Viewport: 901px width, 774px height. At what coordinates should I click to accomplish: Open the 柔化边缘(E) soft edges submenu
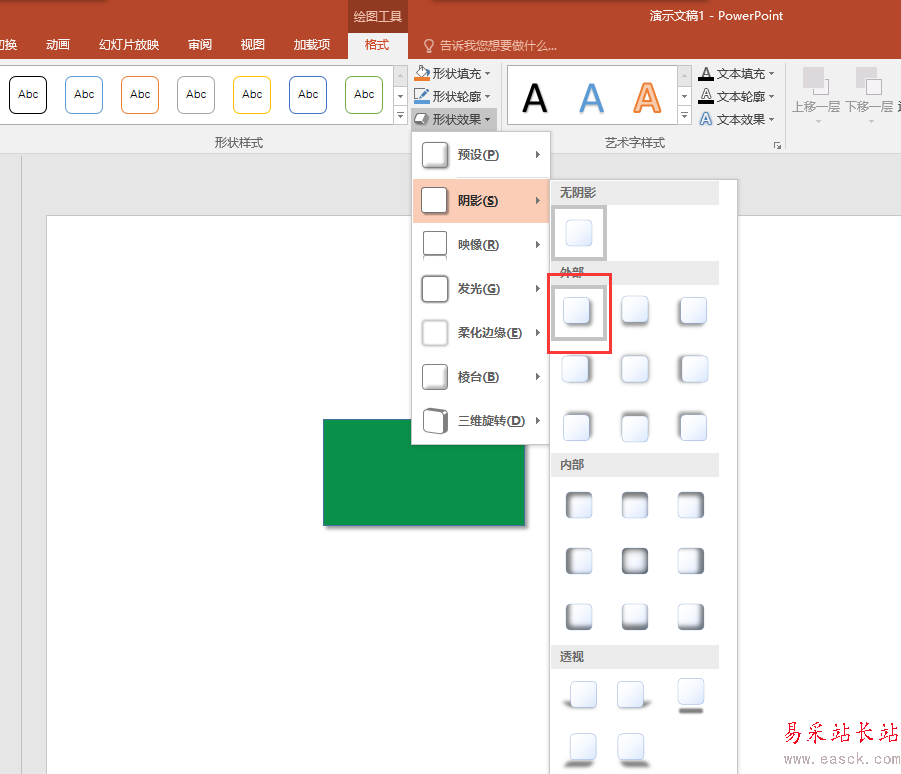[x=481, y=333]
